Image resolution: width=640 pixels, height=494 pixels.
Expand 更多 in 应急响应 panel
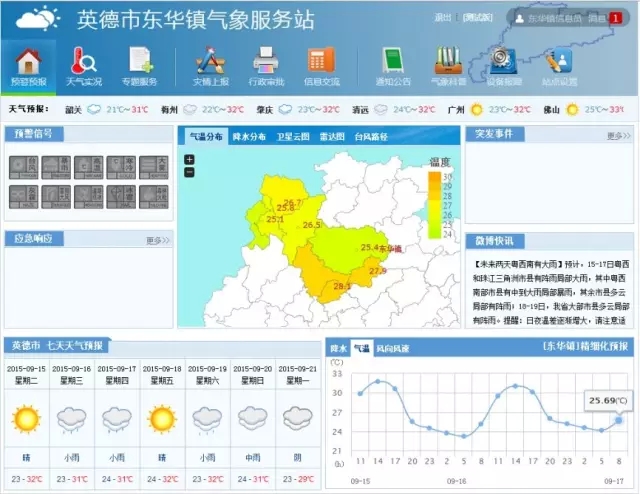pyautogui.click(x=158, y=240)
